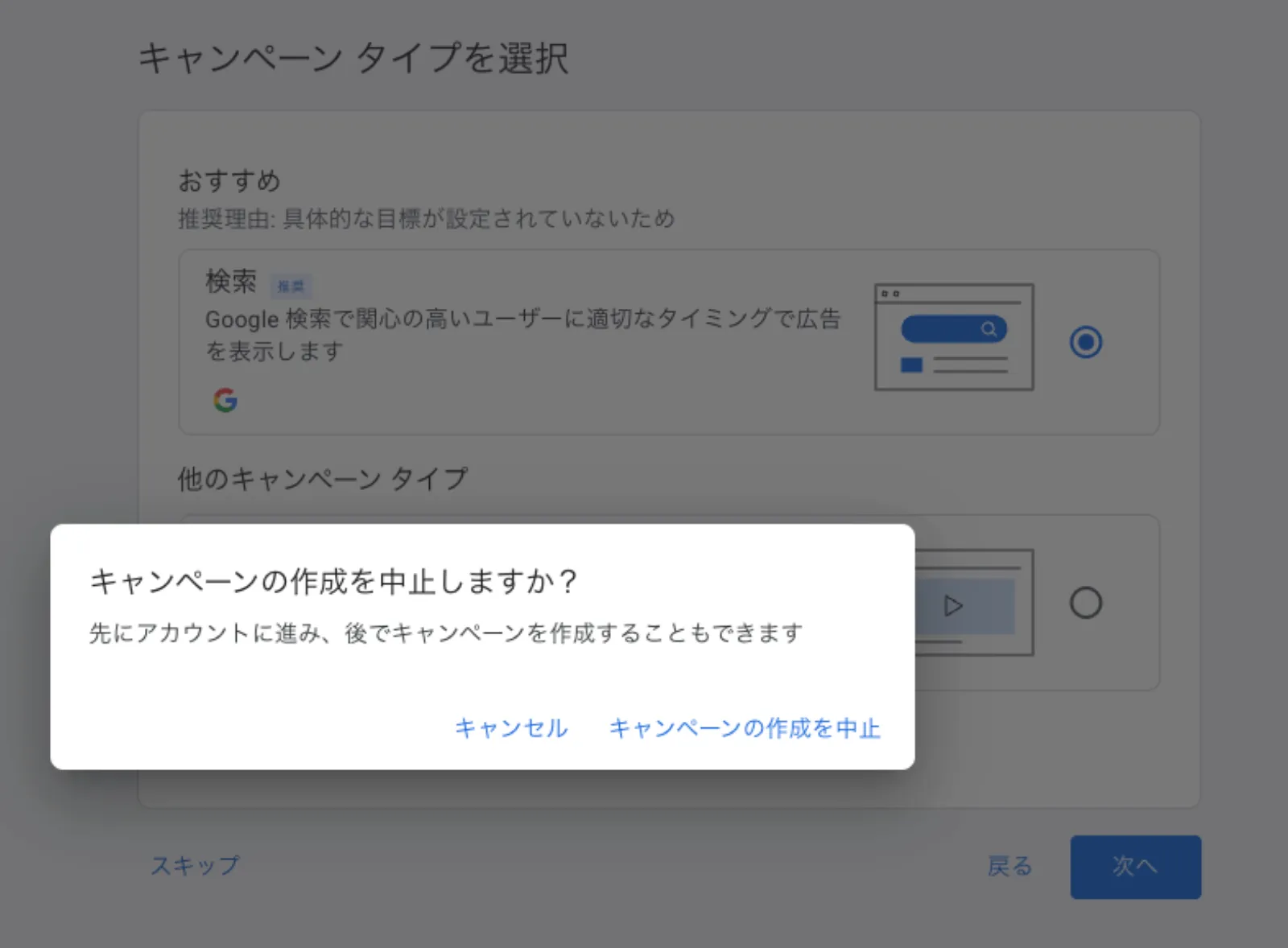Confirm キャンペーンの作成を中止 in the dialog

(x=745, y=728)
